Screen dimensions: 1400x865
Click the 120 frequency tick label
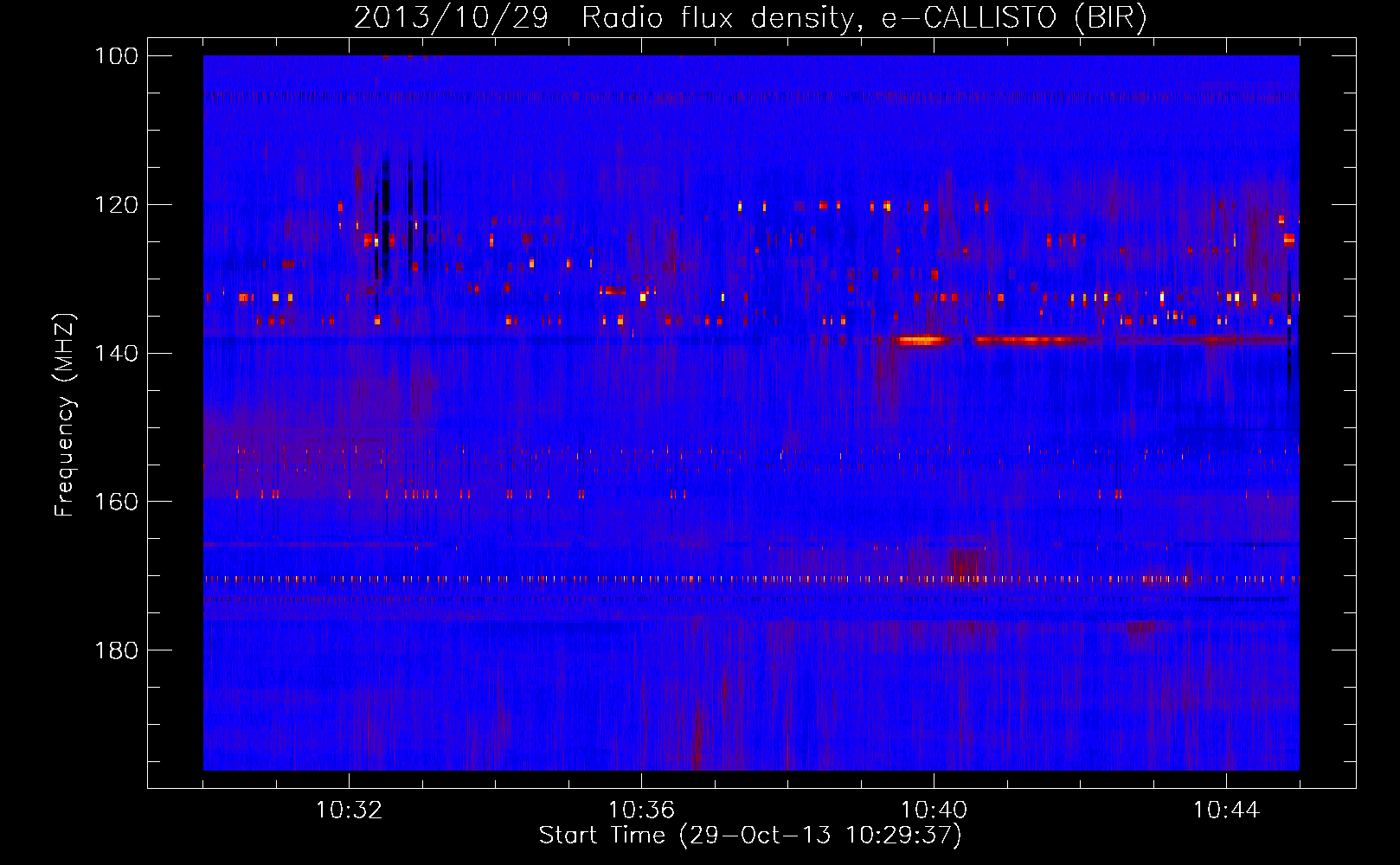(116, 205)
